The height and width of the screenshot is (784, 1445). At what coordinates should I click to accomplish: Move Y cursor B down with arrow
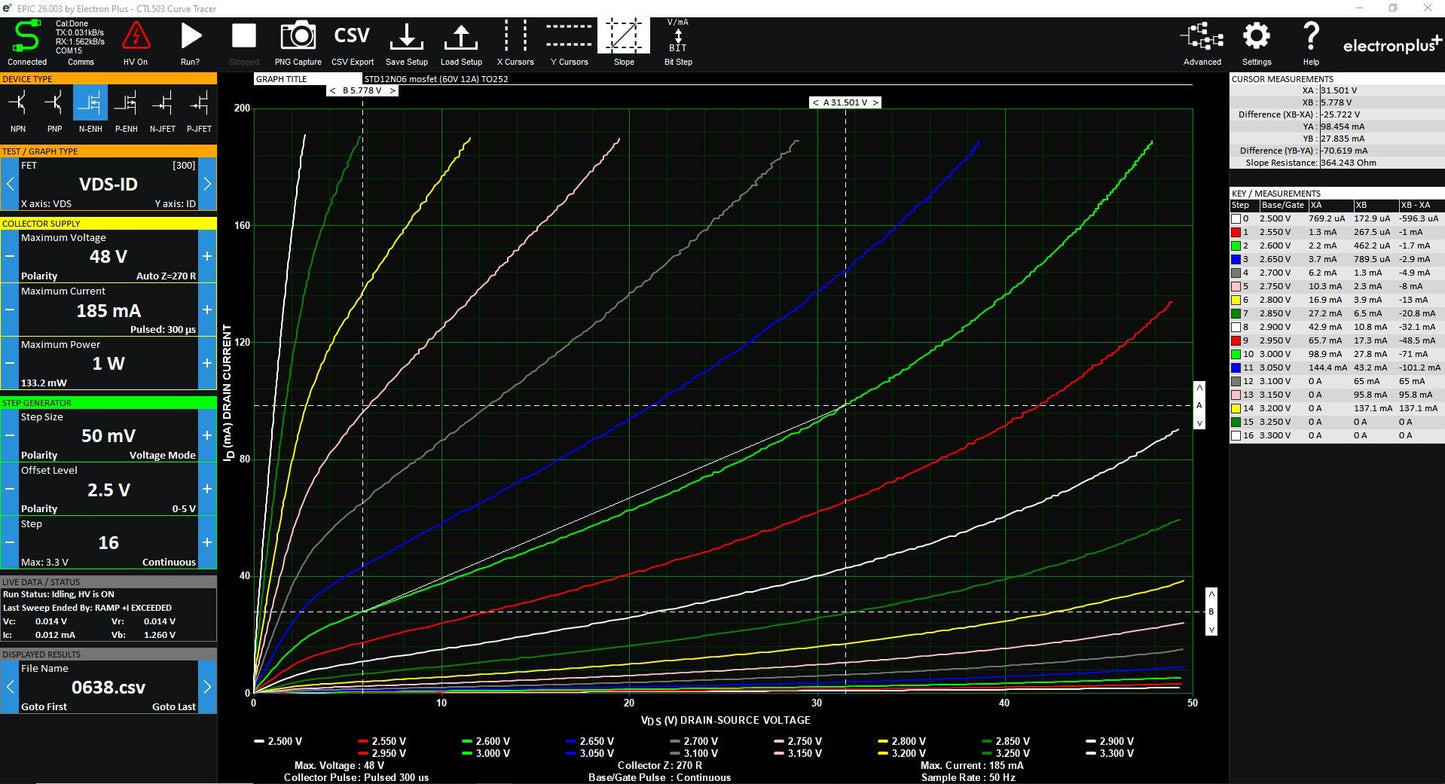point(1211,629)
